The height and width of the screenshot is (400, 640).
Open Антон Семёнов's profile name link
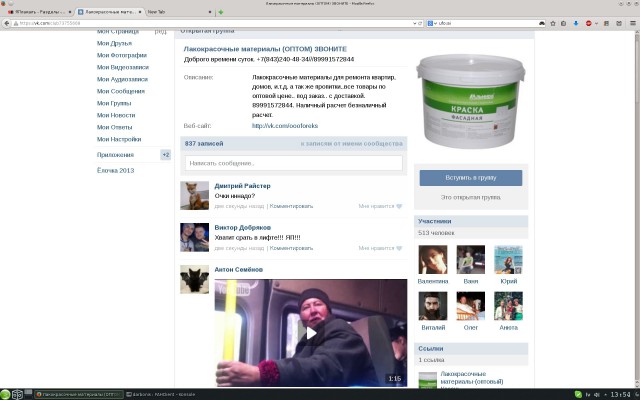click(239, 269)
